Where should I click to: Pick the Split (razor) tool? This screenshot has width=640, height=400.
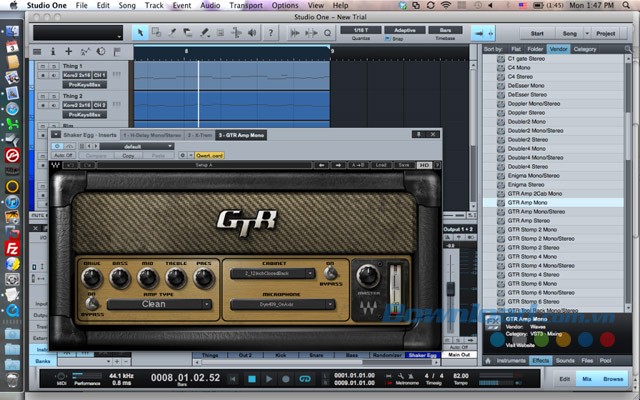click(172, 33)
